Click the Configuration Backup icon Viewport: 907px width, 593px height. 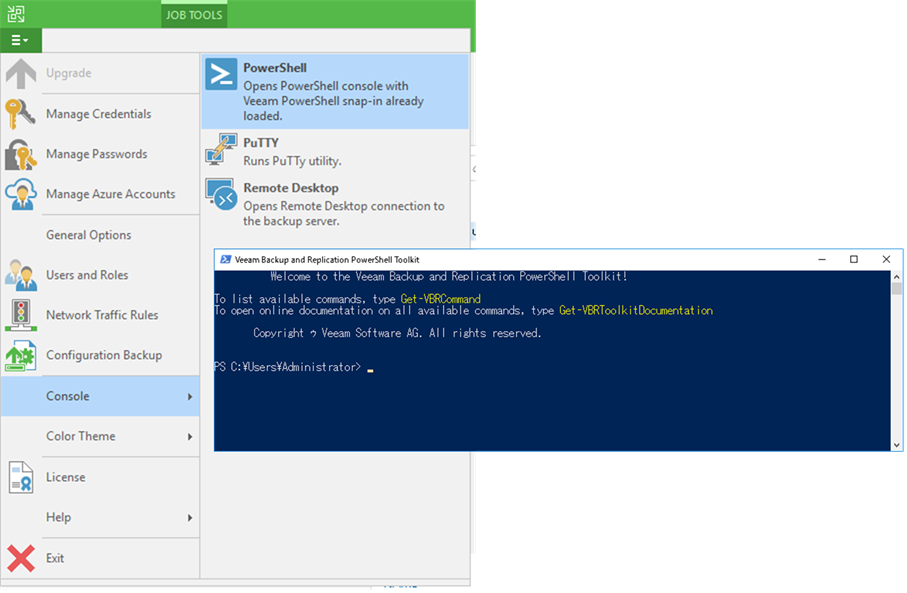click(21, 355)
